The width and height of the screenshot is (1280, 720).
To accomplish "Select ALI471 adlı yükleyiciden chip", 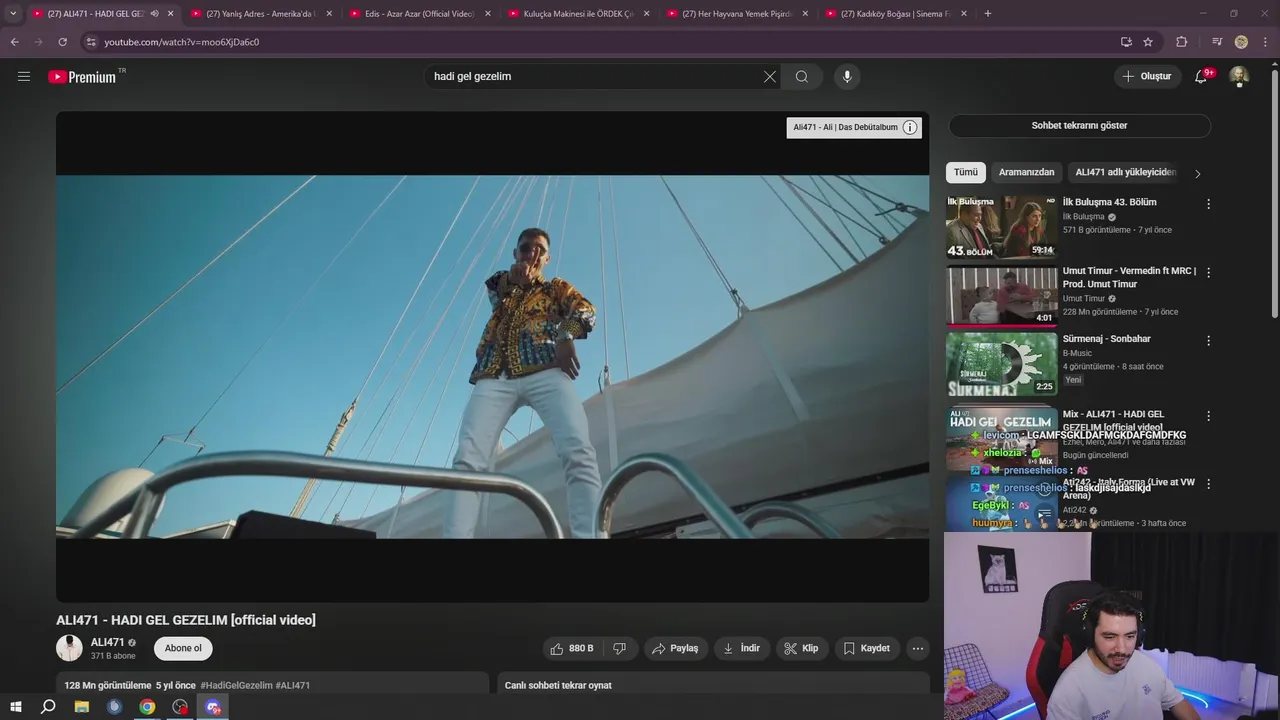I will click(1125, 172).
